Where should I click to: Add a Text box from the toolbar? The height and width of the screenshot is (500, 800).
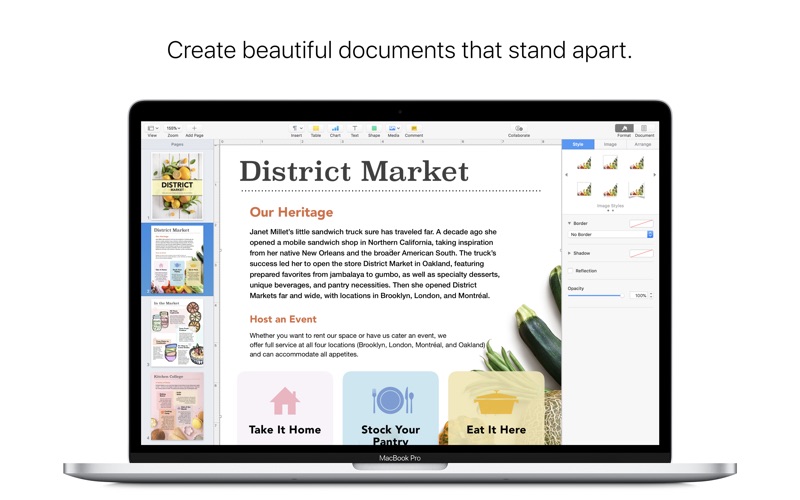click(x=355, y=129)
